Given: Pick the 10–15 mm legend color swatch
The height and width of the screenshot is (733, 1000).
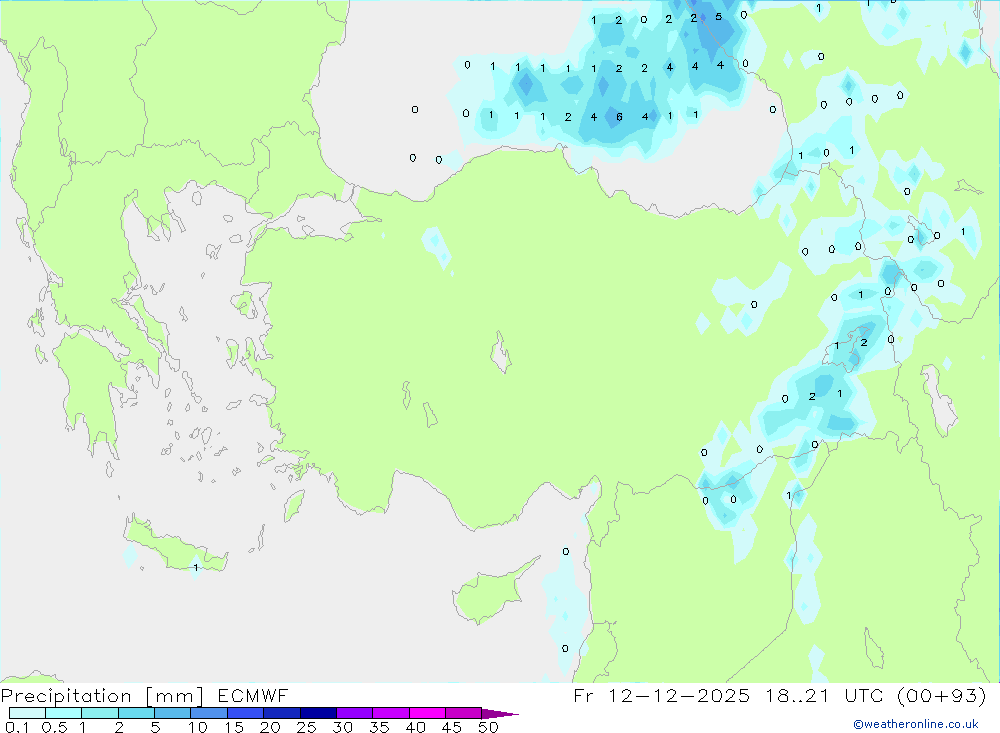Looking at the screenshot, I should [209, 713].
